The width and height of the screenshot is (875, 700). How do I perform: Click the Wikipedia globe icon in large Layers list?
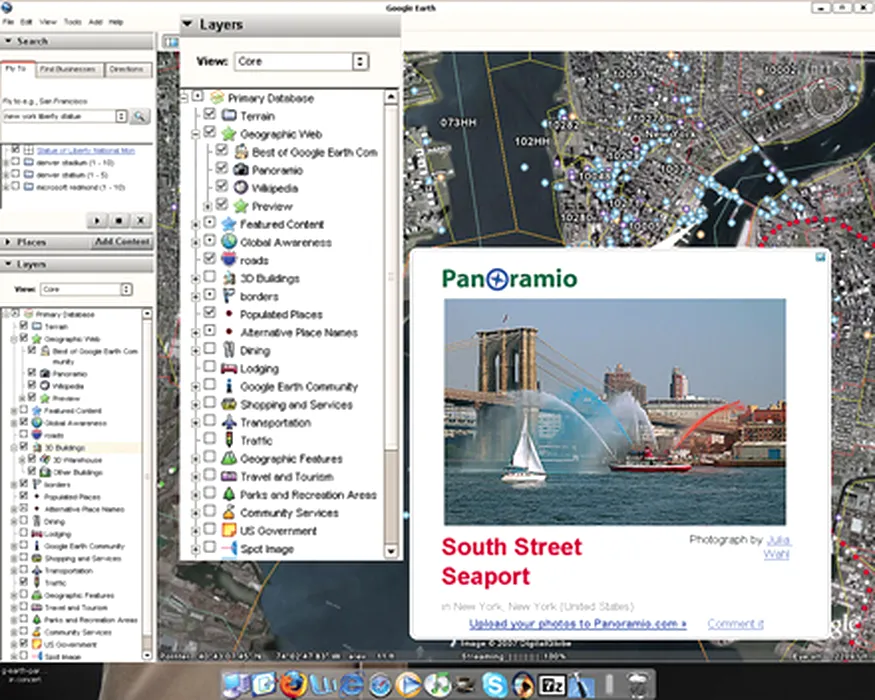(241, 188)
